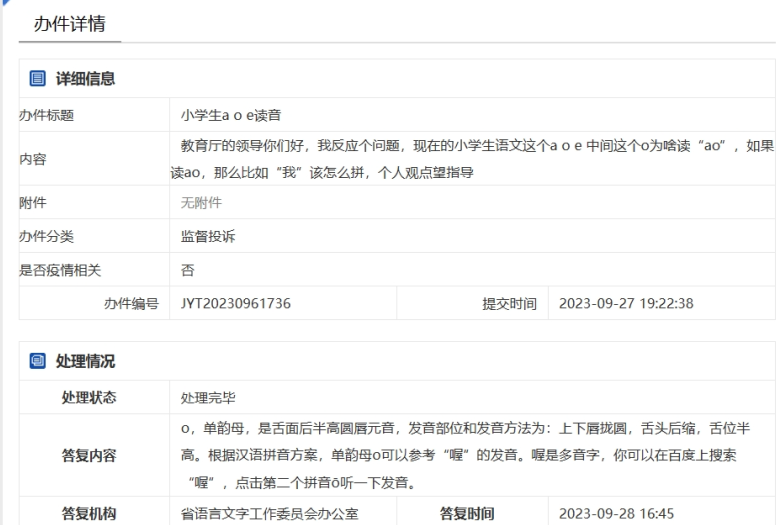Click the 处理状态 label
The image size is (780, 525).
(x=89, y=398)
